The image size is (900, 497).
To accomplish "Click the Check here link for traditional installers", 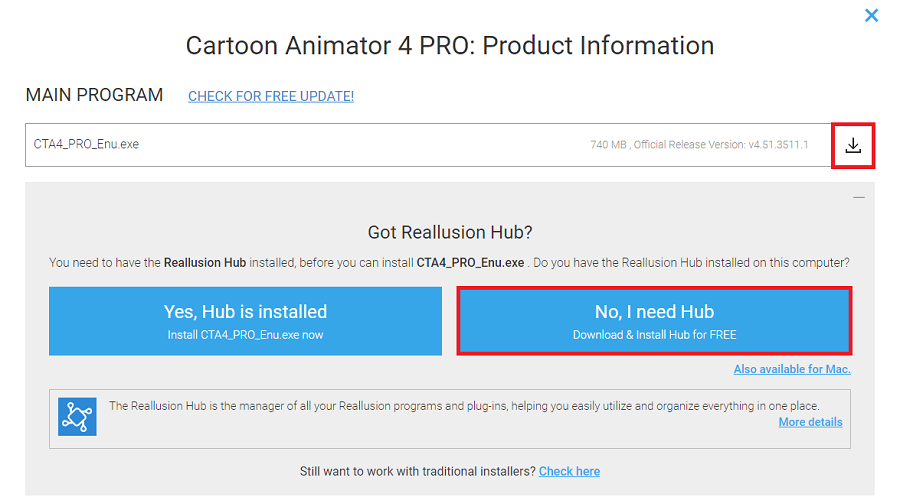I will pyautogui.click(x=569, y=471).
